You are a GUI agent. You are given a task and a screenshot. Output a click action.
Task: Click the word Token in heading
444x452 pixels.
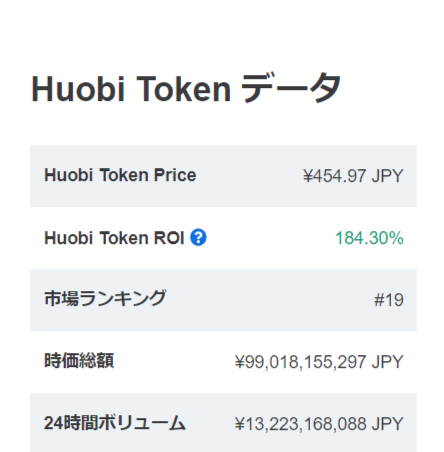pos(183,89)
